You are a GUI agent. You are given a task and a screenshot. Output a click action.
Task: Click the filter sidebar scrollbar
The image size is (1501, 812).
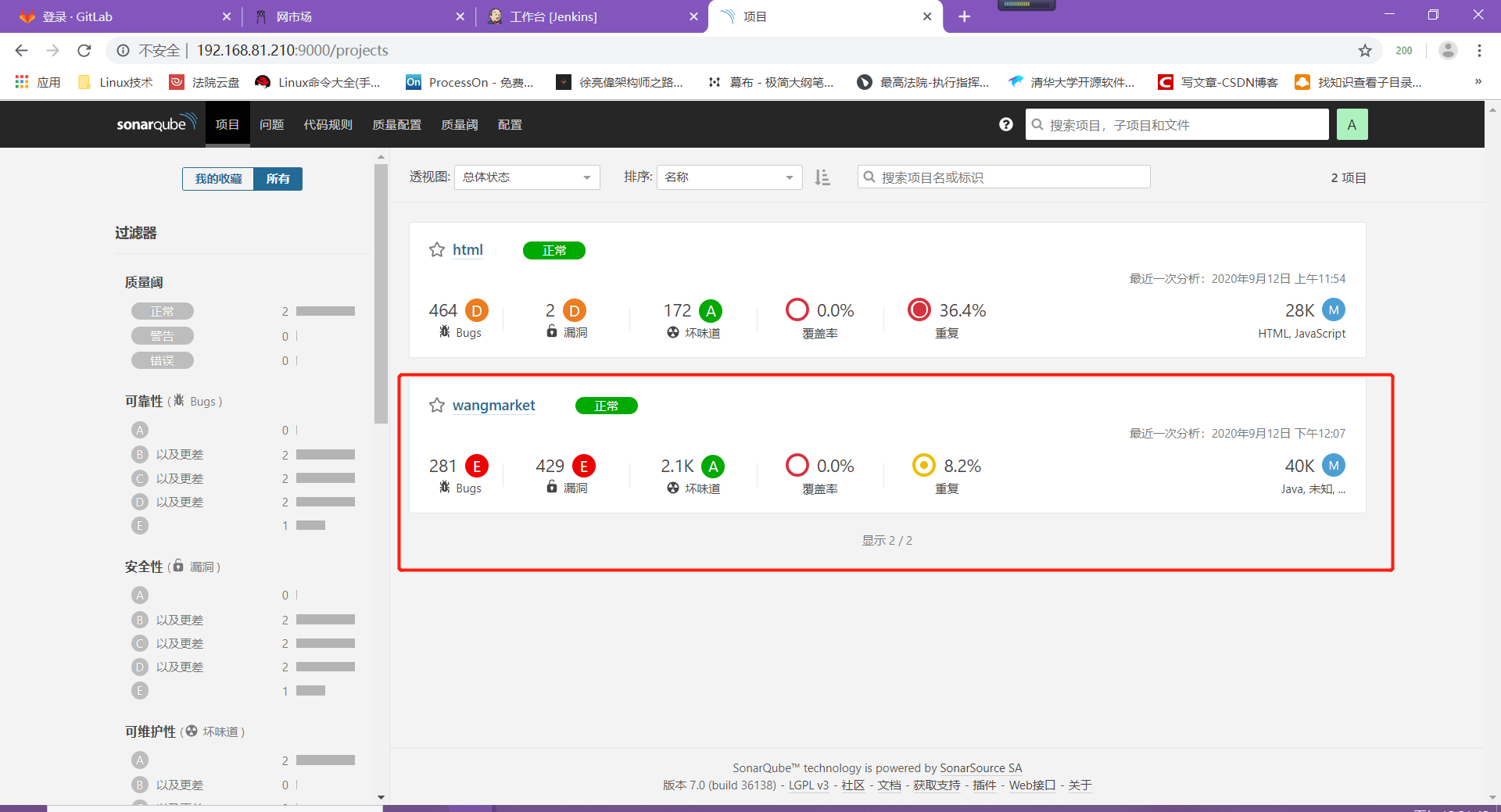[381, 294]
